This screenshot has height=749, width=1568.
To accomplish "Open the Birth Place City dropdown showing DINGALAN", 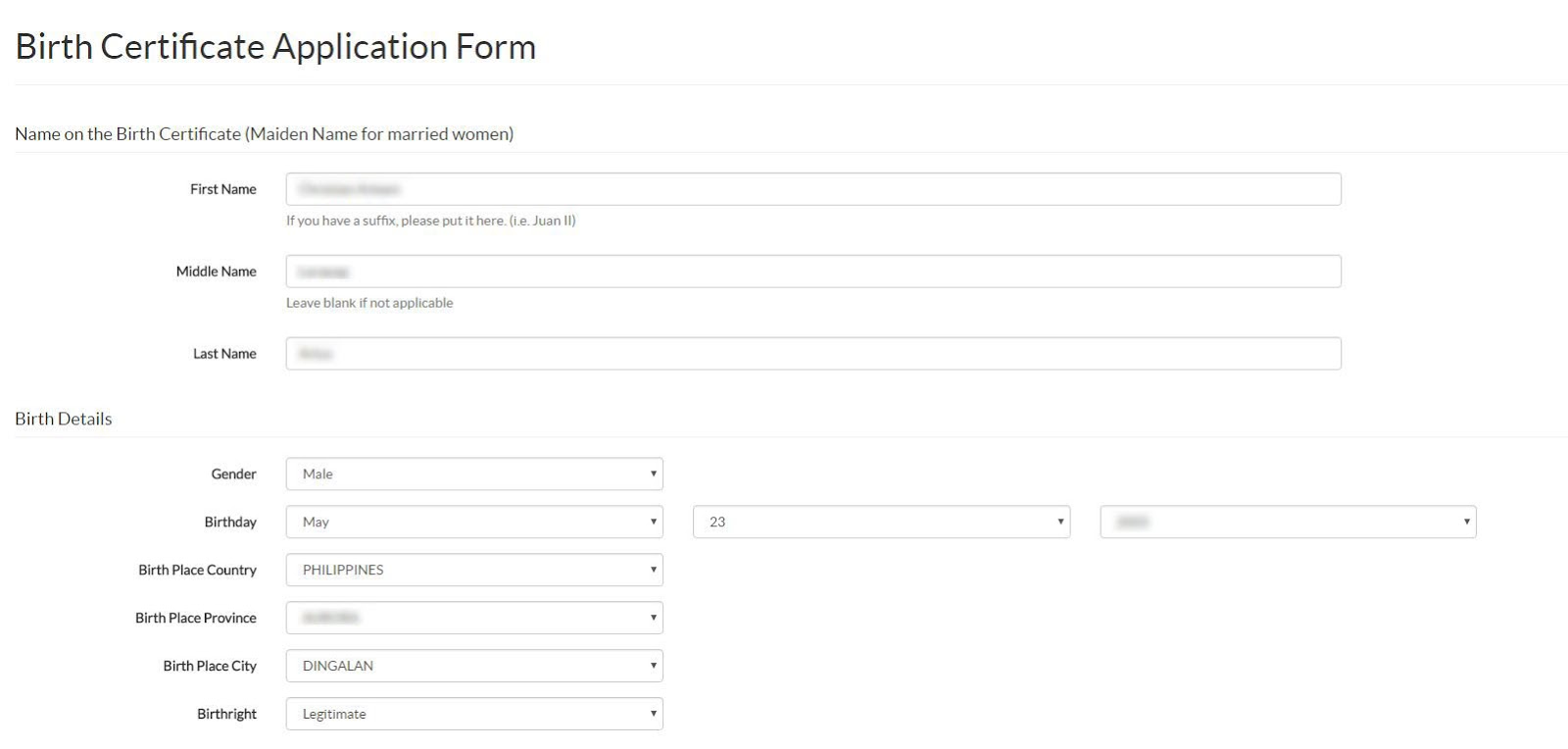I will [x=474, y=667].
